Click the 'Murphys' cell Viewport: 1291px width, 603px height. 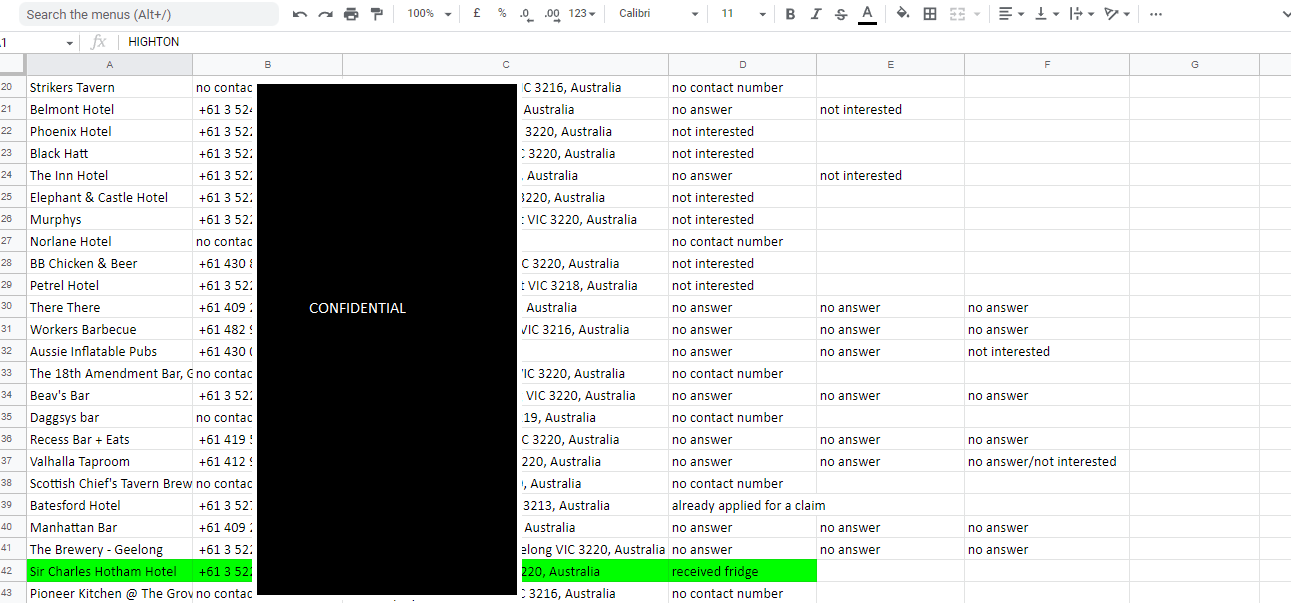point(110,219)
